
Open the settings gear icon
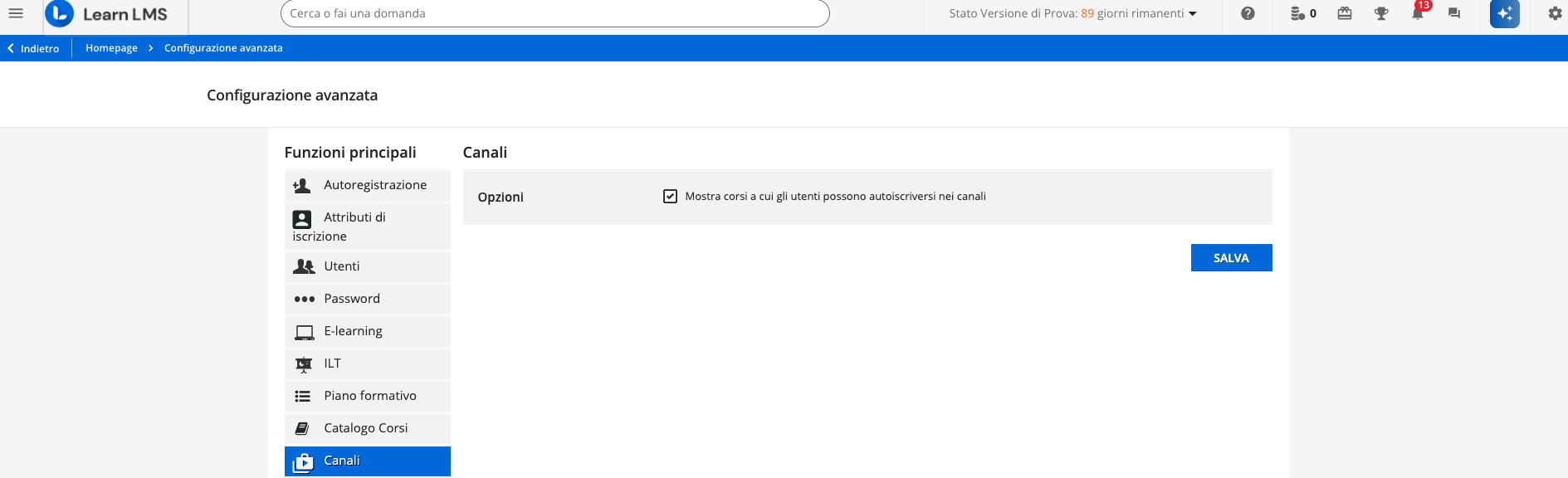pos(1555,13)
